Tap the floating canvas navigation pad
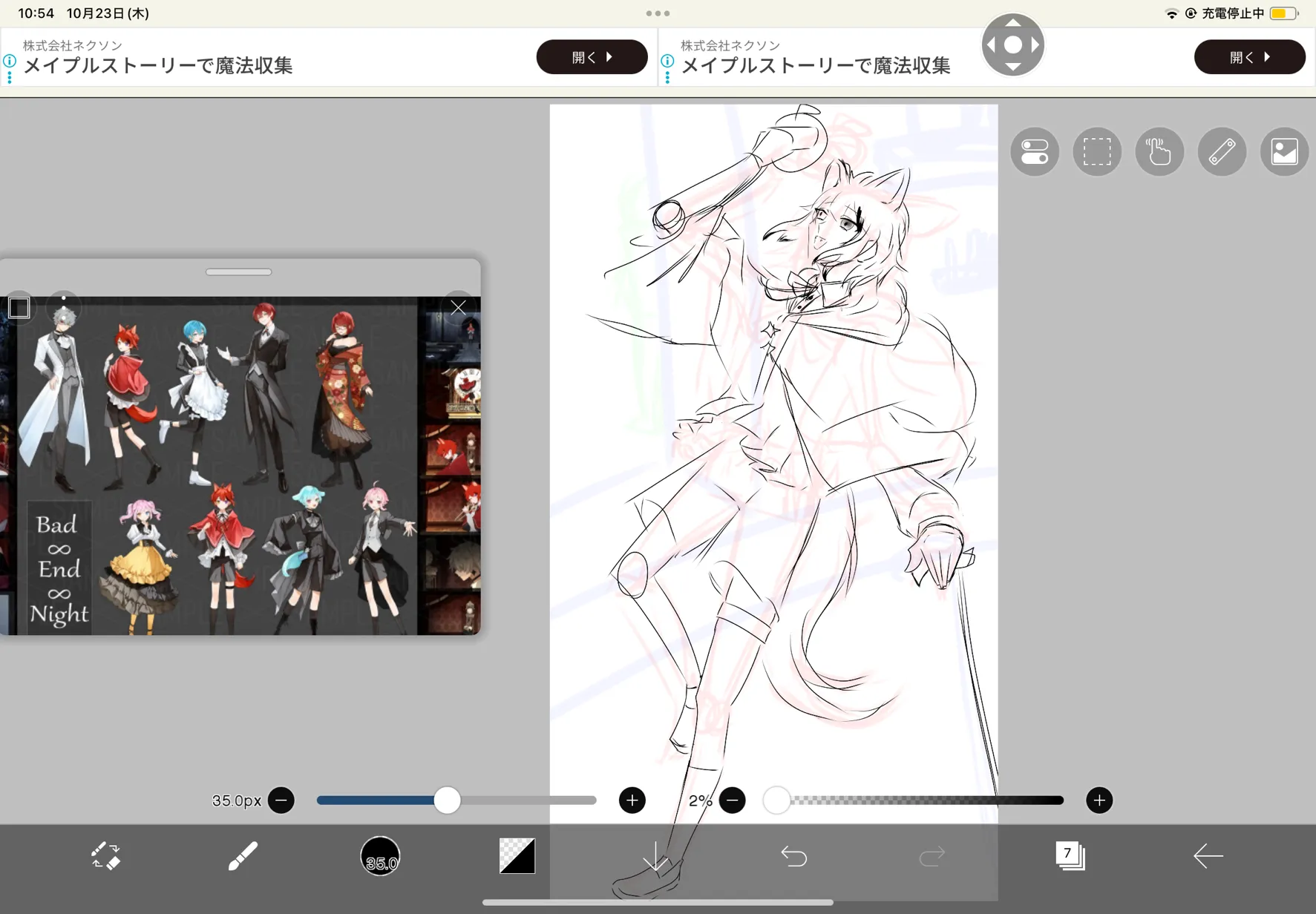Viewport: 1316px width, 914px height. click(1013, 45)
